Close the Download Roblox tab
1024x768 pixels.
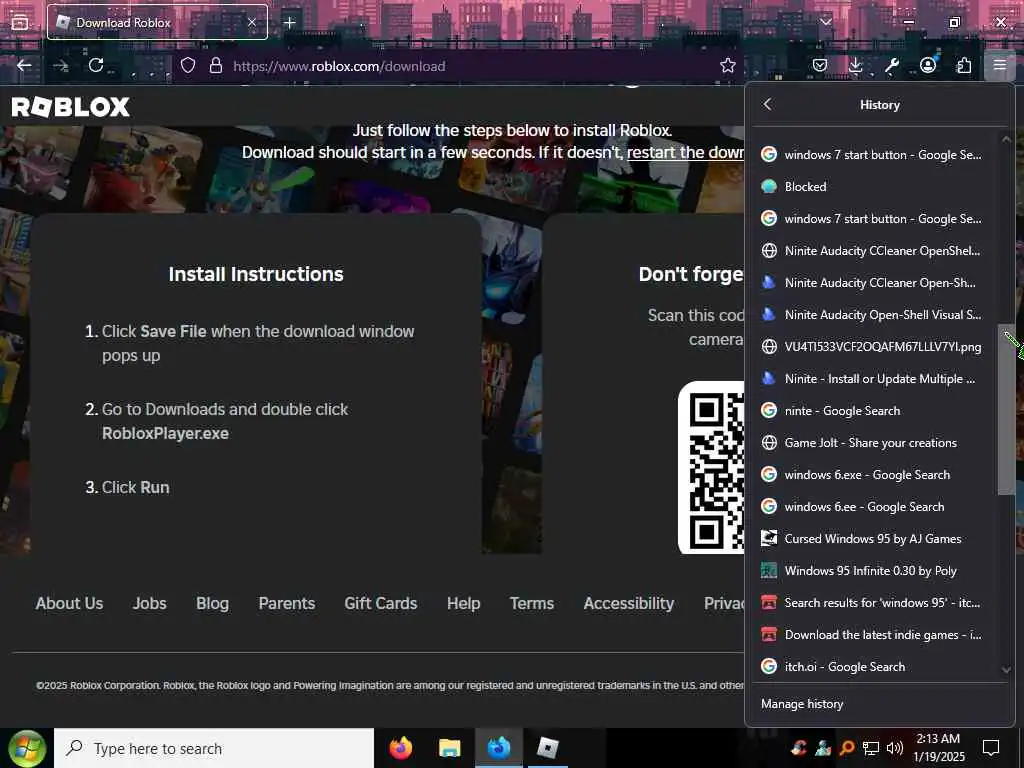click(251, 22)
